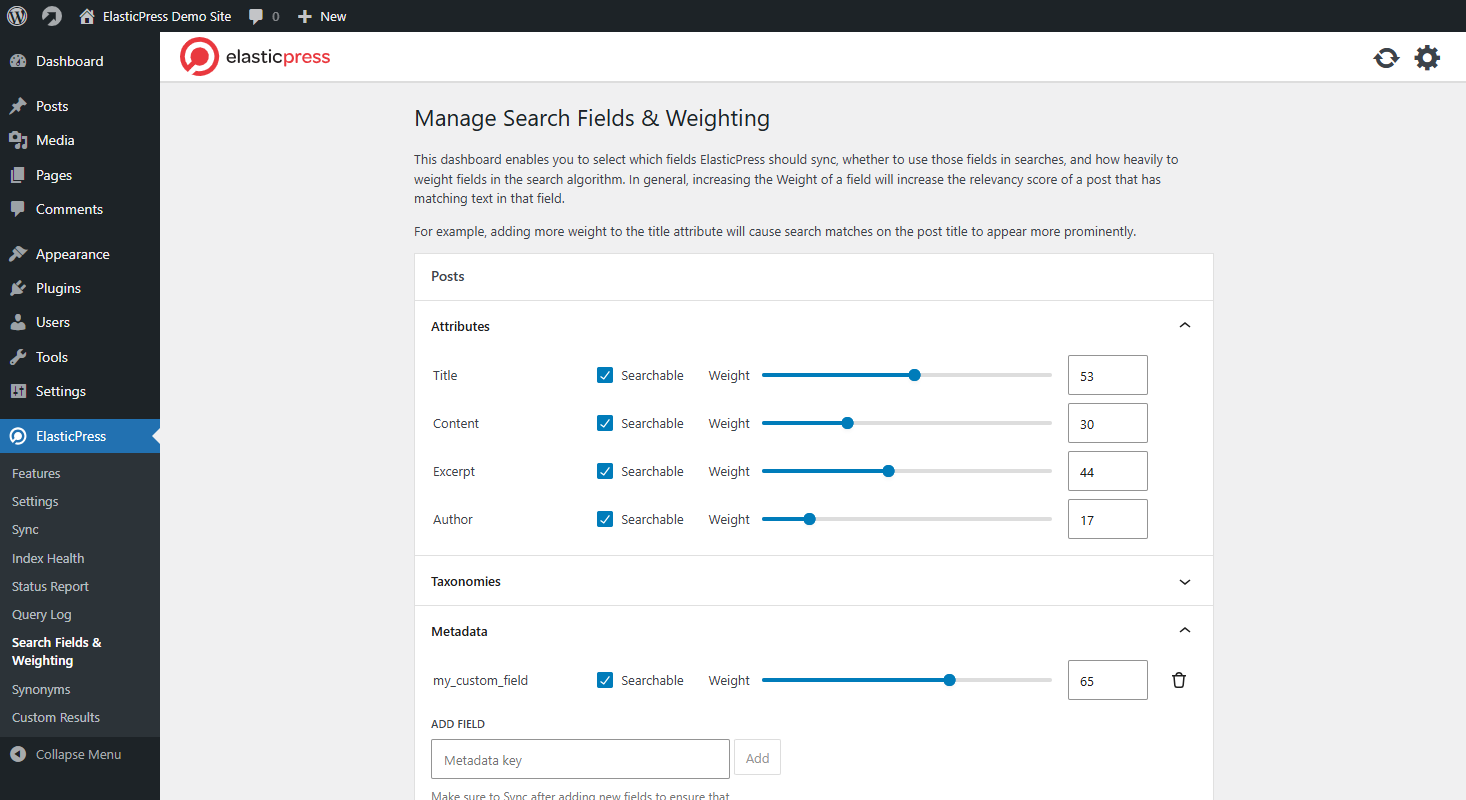This screenshot has height=800, width=1466.
Task: Open ElasticPress Settings submenu item
Action: (35, 501)
